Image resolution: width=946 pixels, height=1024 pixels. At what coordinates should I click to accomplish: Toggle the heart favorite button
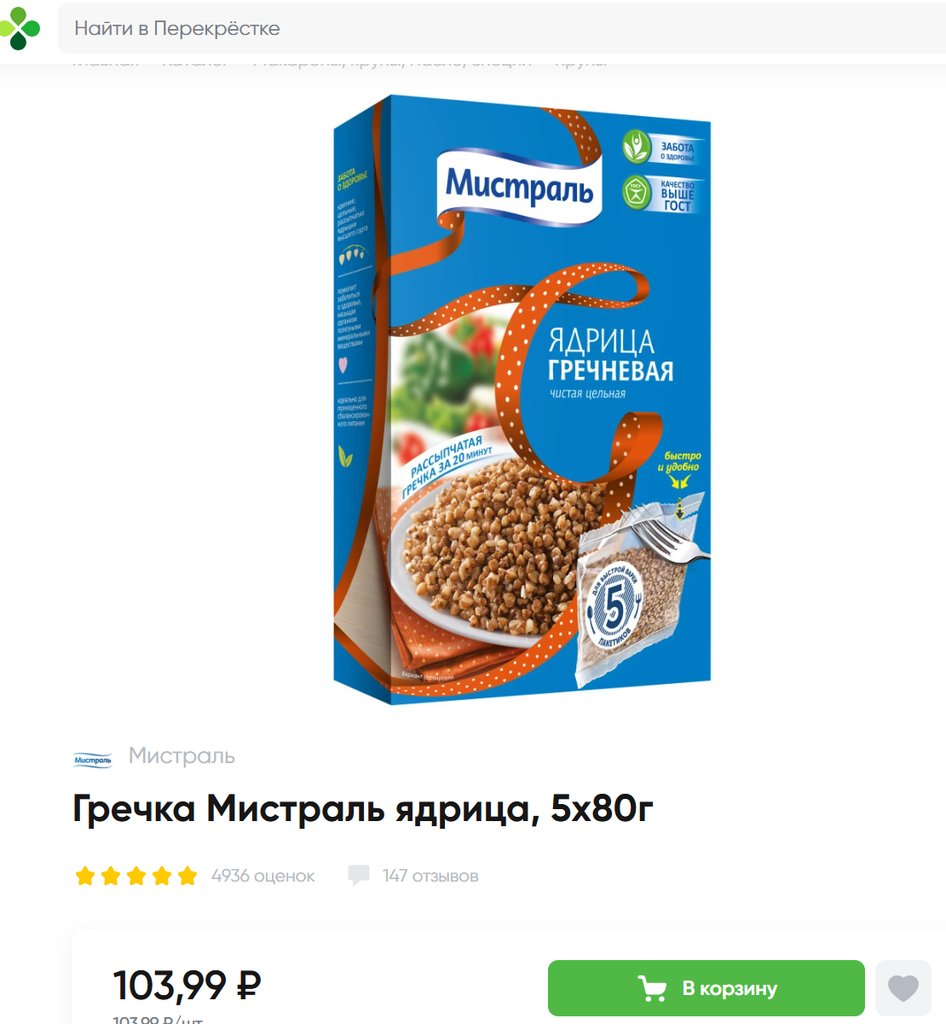click(x=903, y=988)
